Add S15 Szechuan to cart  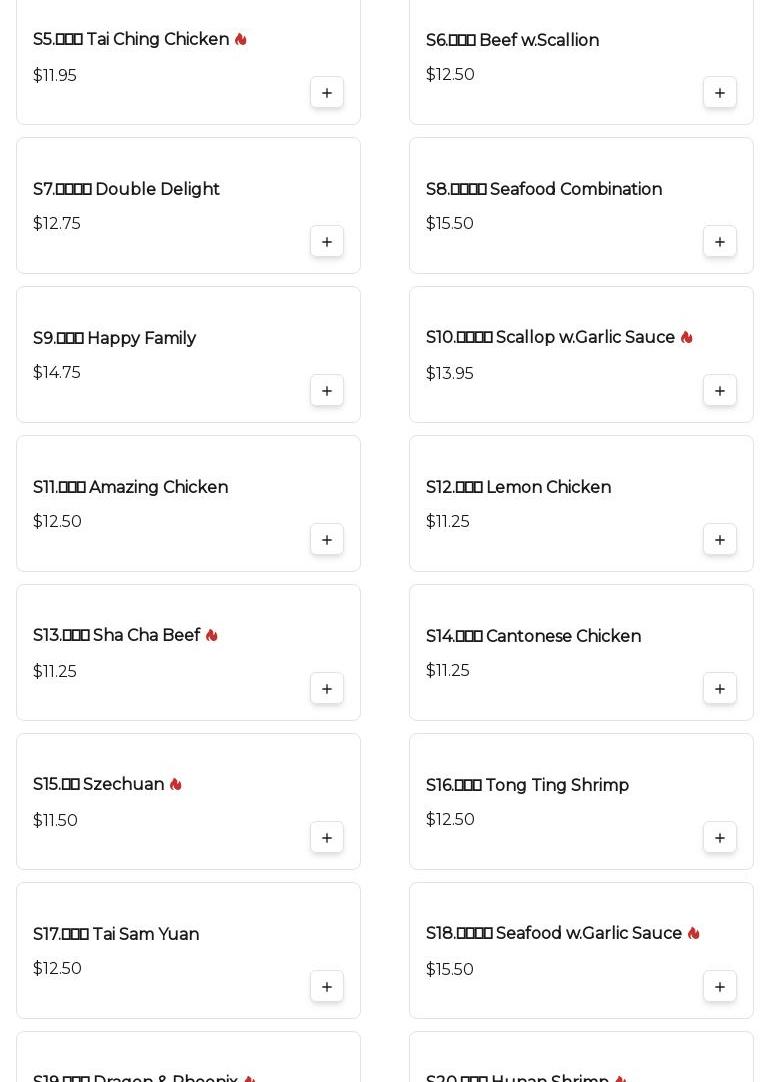point(327,838)
